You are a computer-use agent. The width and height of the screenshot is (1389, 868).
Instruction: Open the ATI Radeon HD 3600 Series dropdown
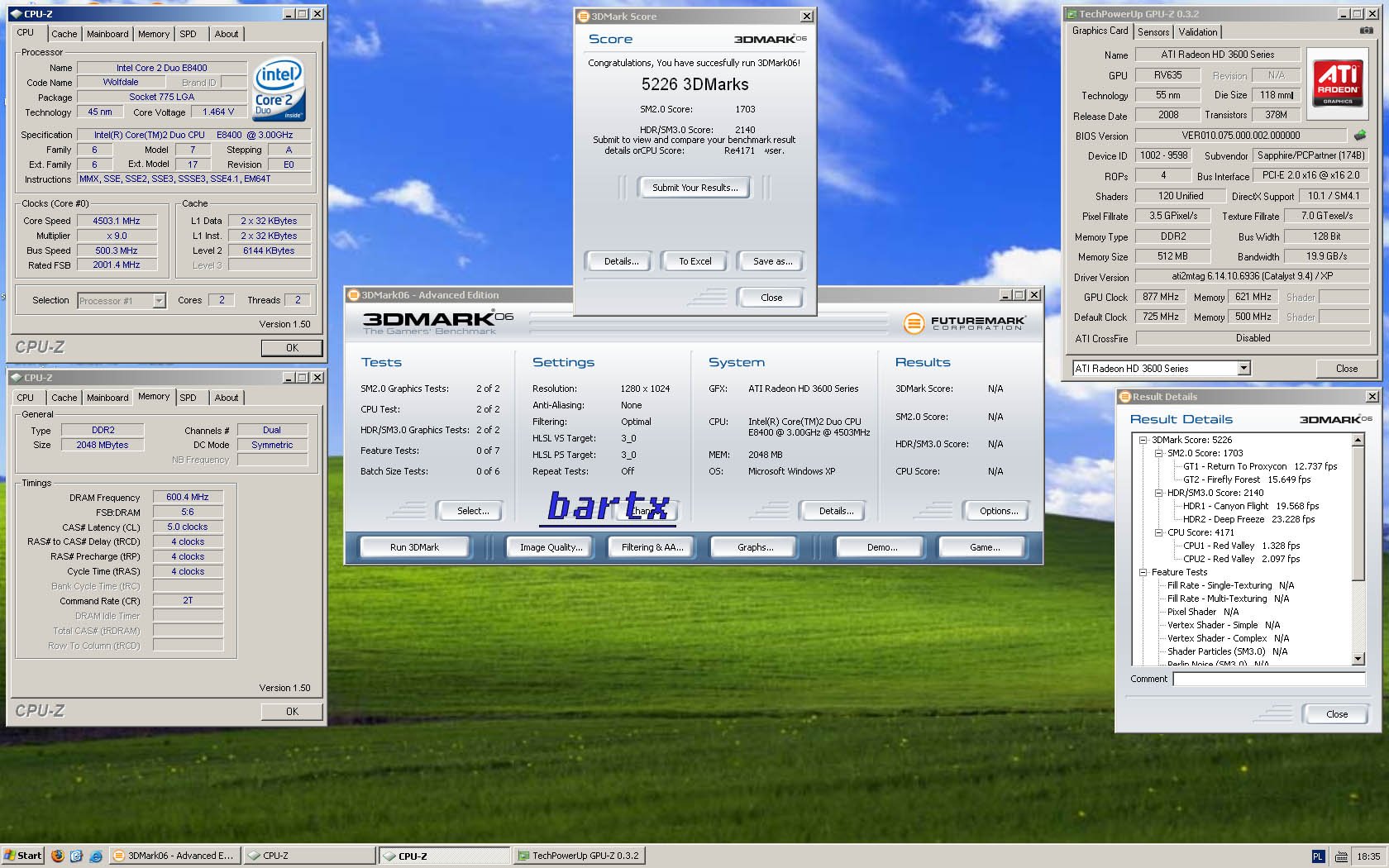[1243, 369]
